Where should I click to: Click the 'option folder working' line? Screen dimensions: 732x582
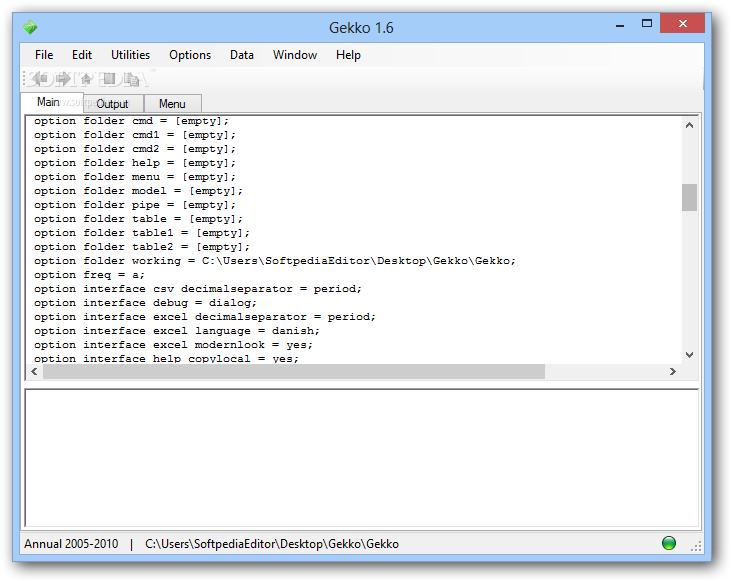coord(274,261)
